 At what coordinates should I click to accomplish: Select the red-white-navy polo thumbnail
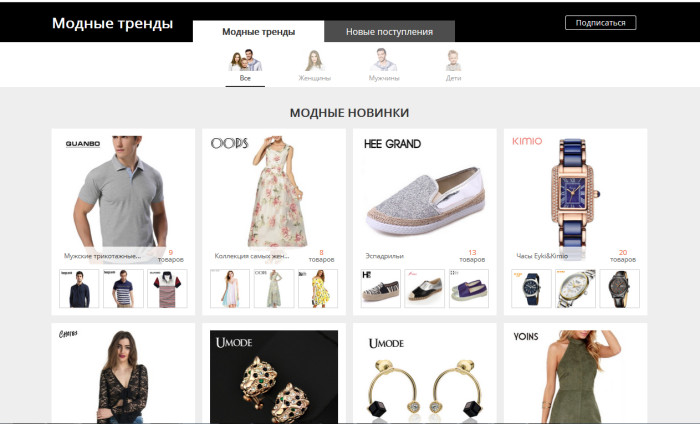(x=167, y=288)
